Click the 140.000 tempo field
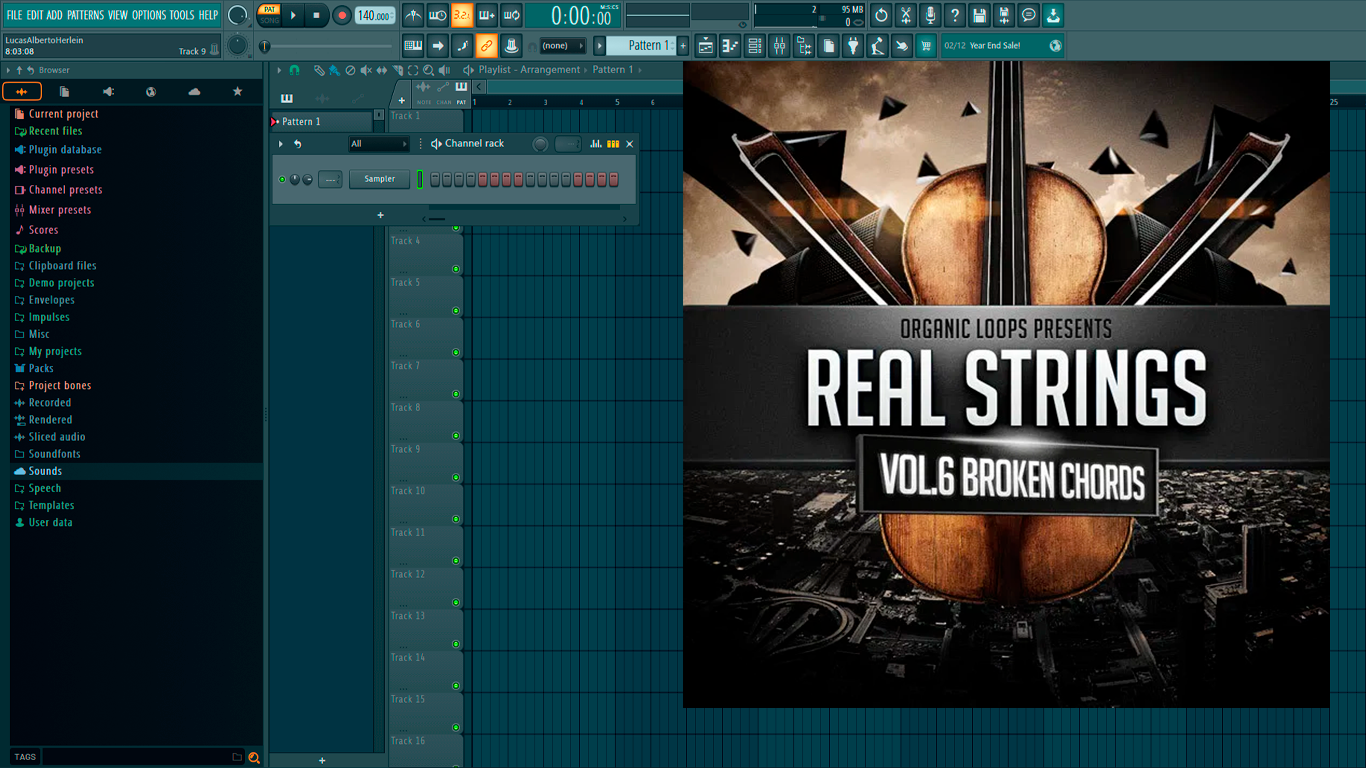 [374, 15]
